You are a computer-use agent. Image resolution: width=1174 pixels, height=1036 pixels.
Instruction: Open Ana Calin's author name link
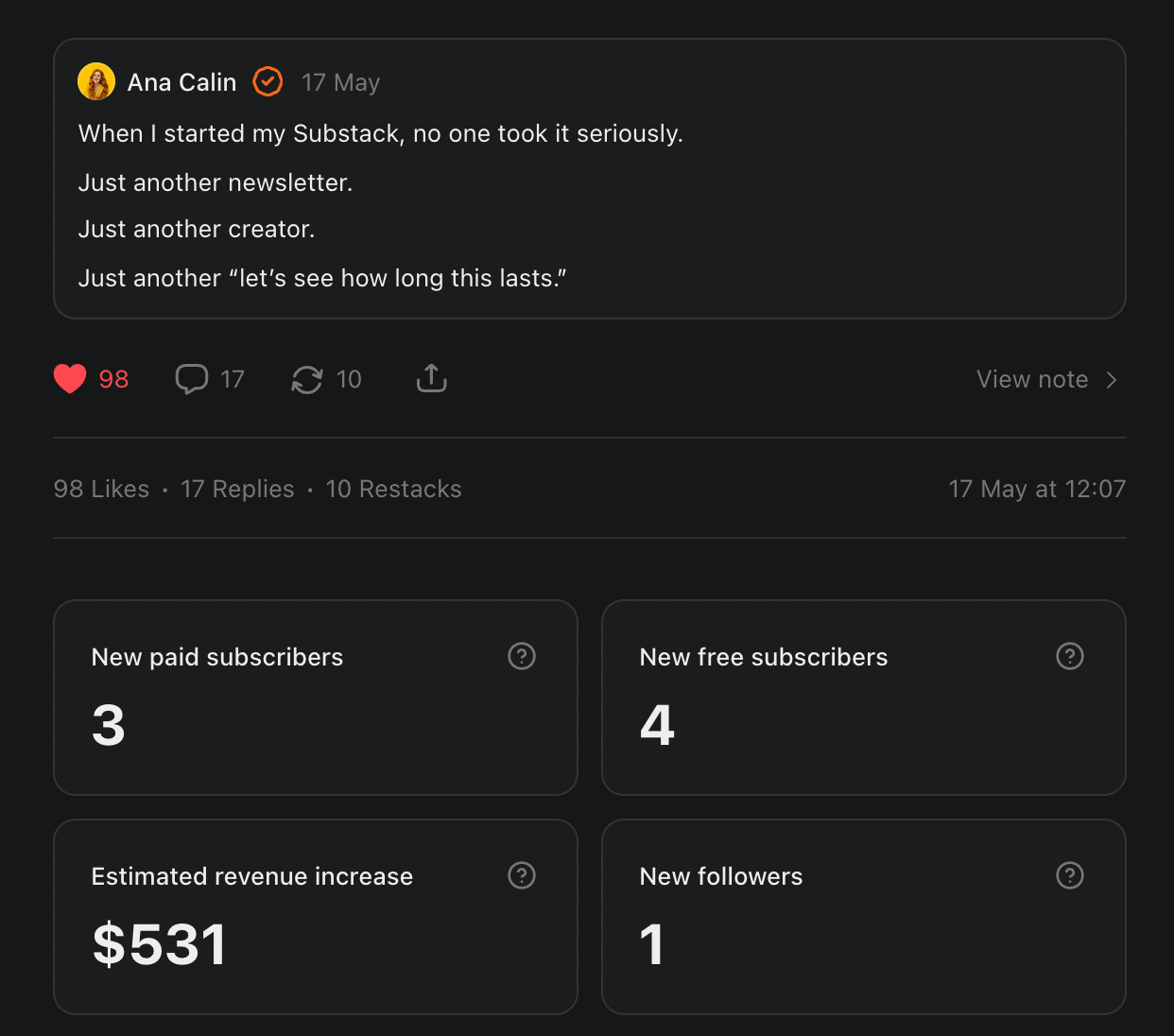[x=181, y=82]
